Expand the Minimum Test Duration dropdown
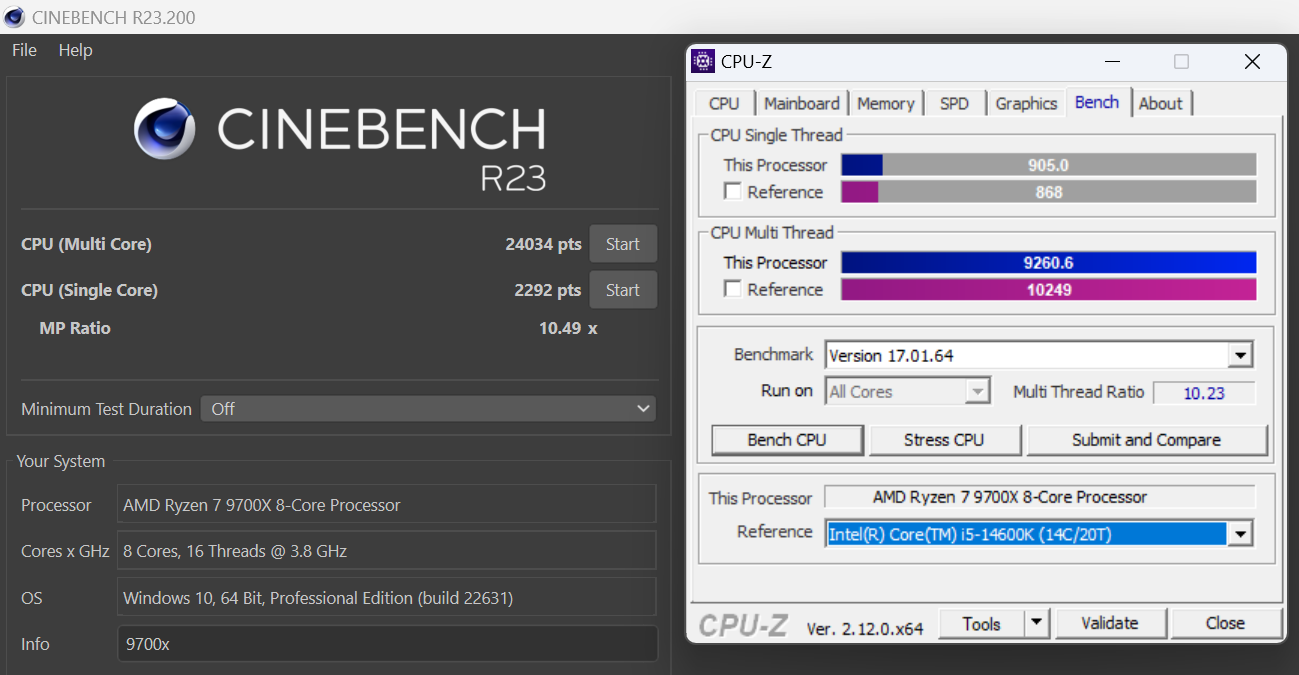This screenshot has width=1299, height=675. pyautogui.click(x=428, y=409)
